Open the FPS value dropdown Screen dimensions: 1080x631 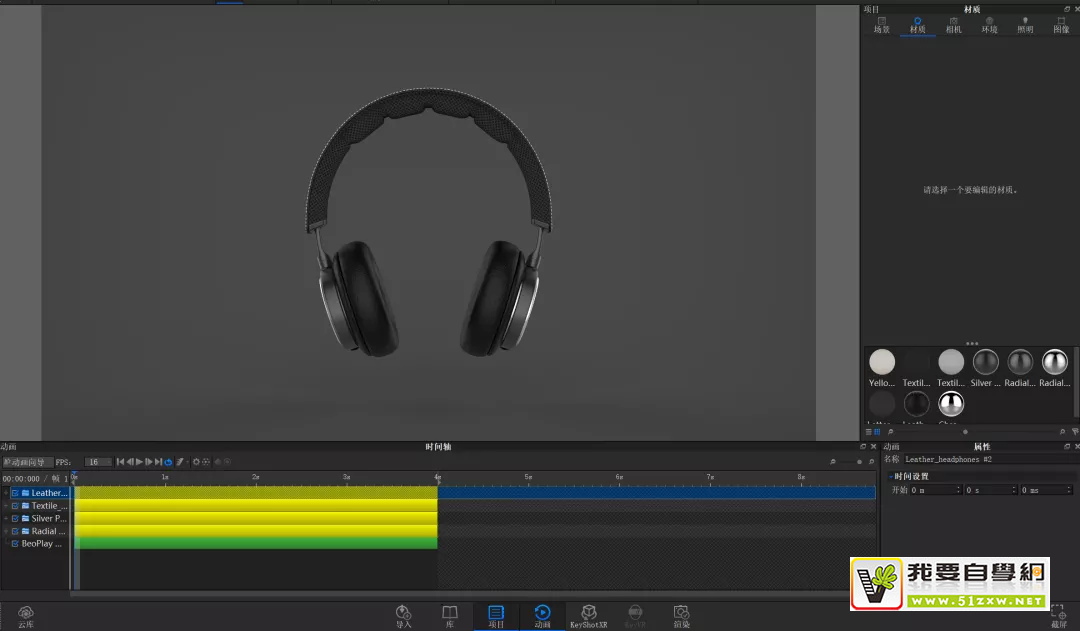[97, 461]
